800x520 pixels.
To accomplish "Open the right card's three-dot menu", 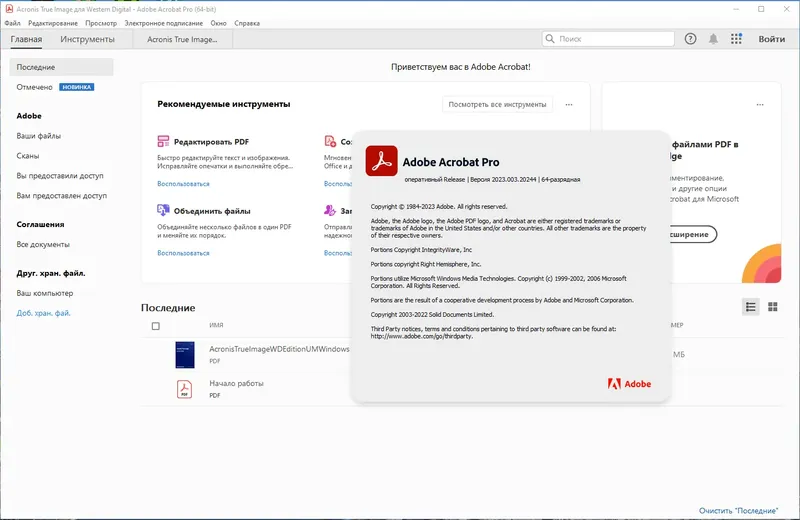I will tap(760, 105).
